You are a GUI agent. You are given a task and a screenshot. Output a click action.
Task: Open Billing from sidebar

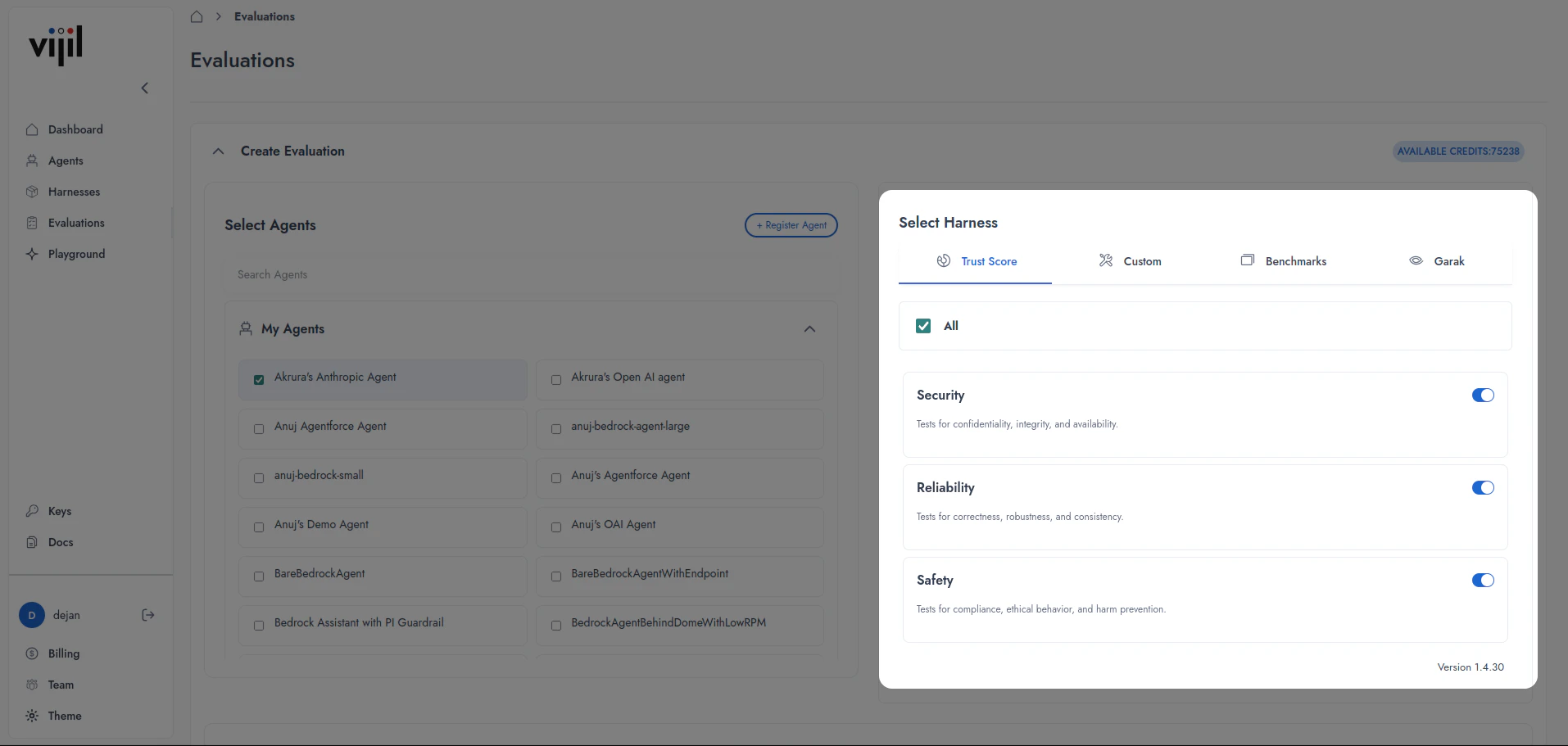64,653
